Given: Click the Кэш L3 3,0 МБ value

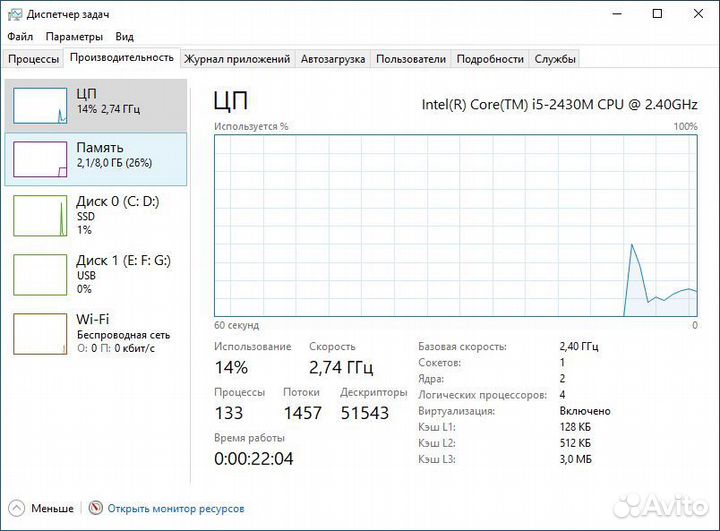Looking at the screenshot, I should click(x=576, y=459).
